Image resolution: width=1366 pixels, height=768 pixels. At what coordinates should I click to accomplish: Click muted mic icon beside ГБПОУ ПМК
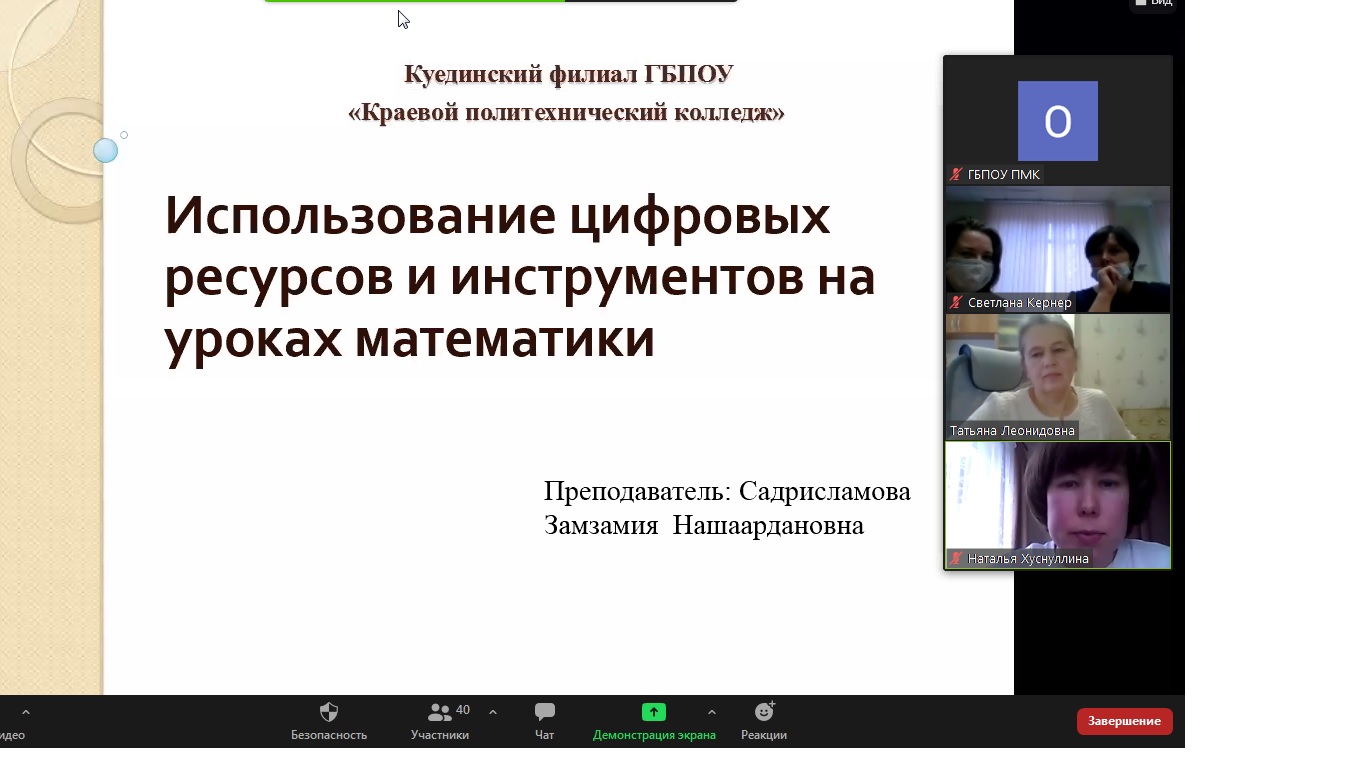[x=956, y=174]
